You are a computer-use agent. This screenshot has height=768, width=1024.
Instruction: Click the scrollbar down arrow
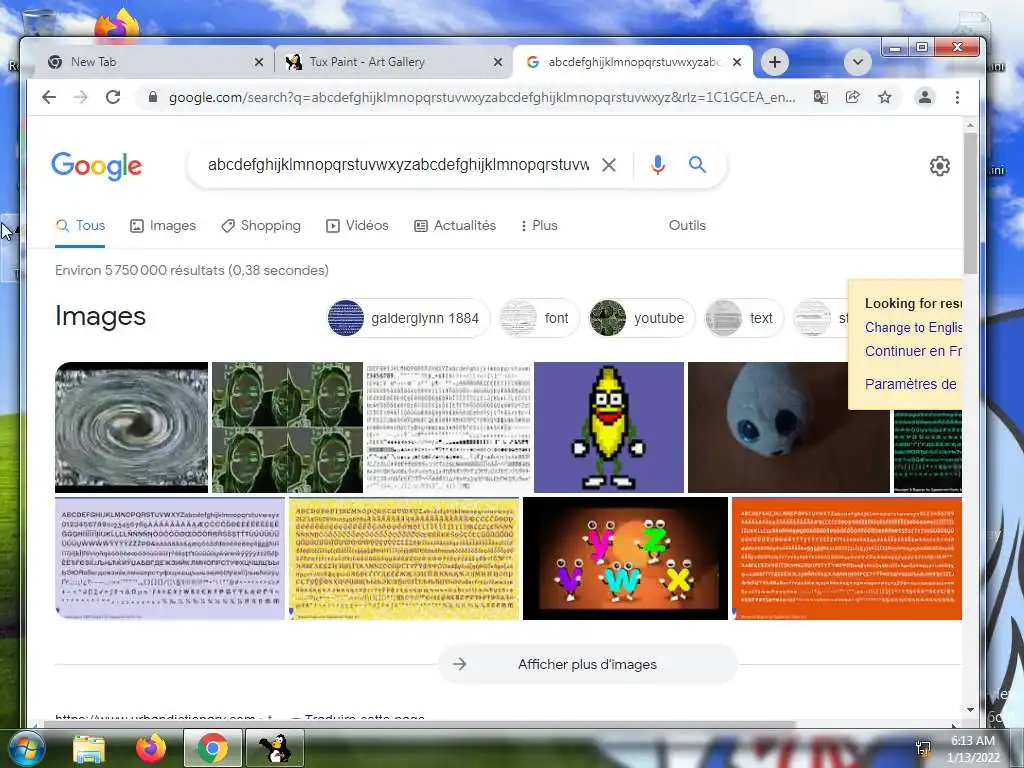(x=970, y=710)
